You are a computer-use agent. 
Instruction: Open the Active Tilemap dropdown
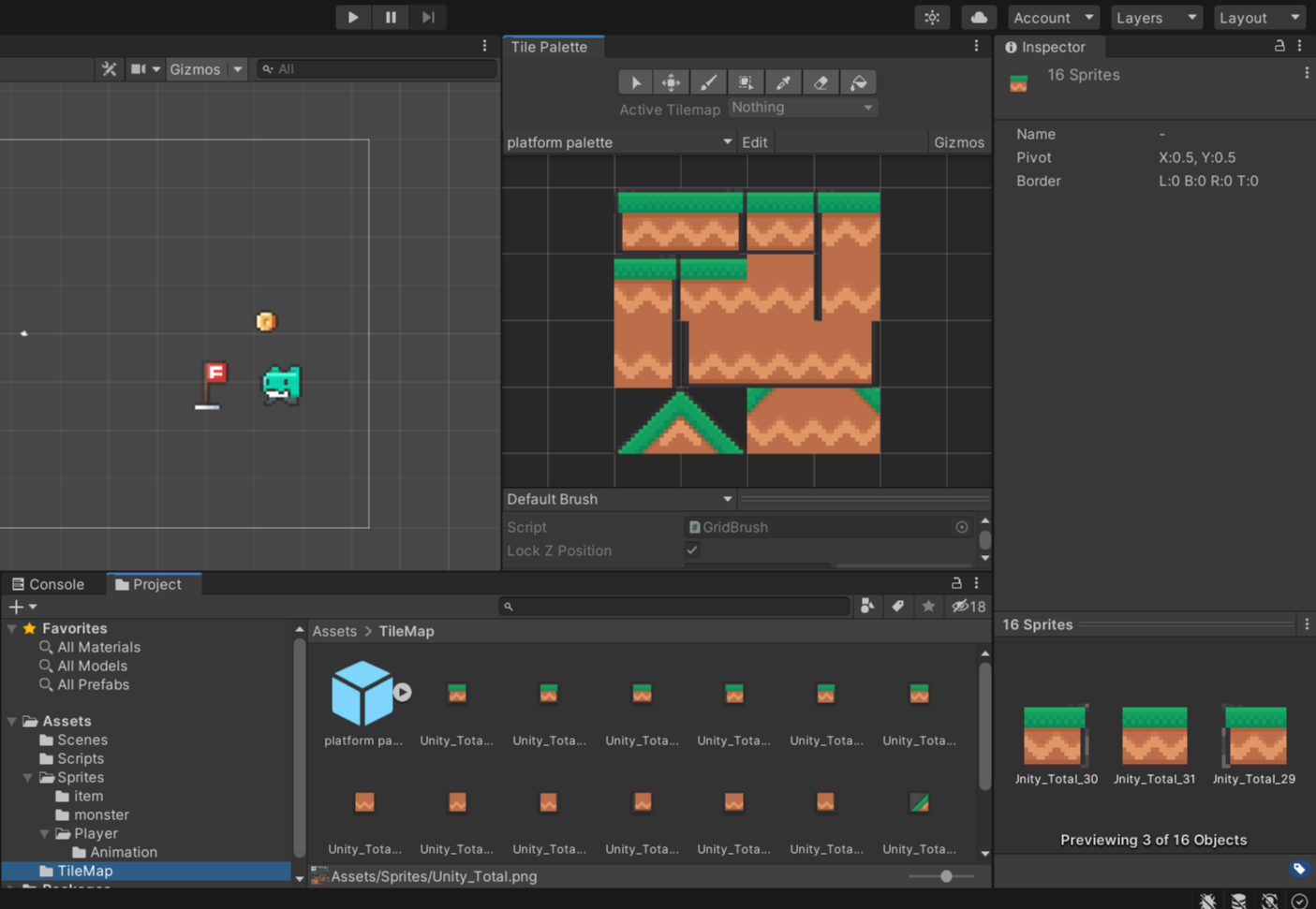click(x=802, y=108)
